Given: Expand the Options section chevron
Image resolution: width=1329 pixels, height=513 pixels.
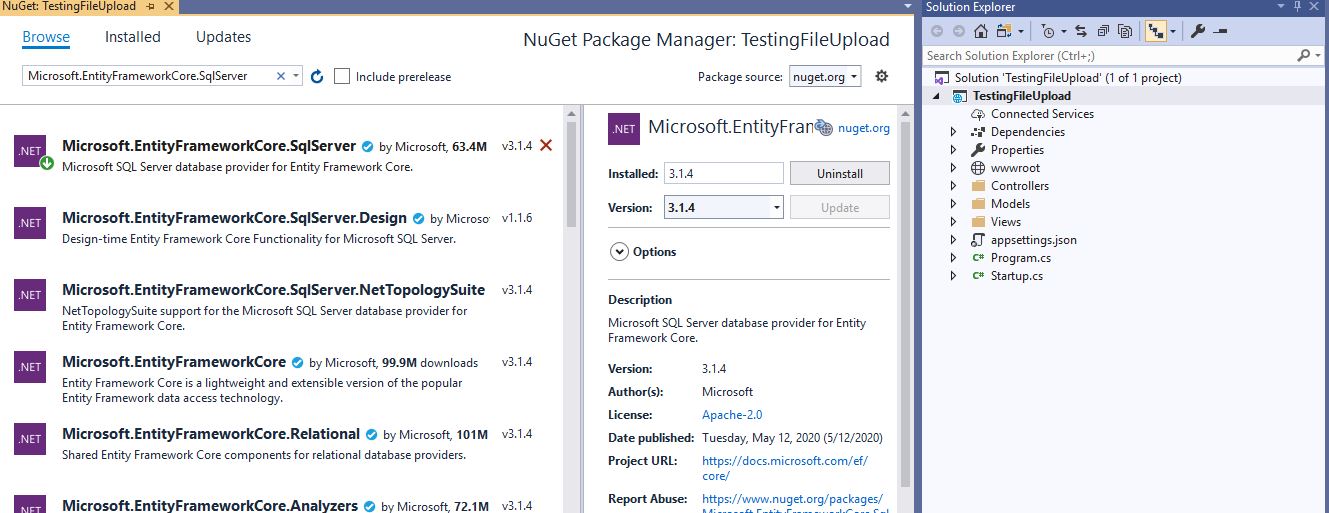Looking at the screenshot, I should 618,252.
